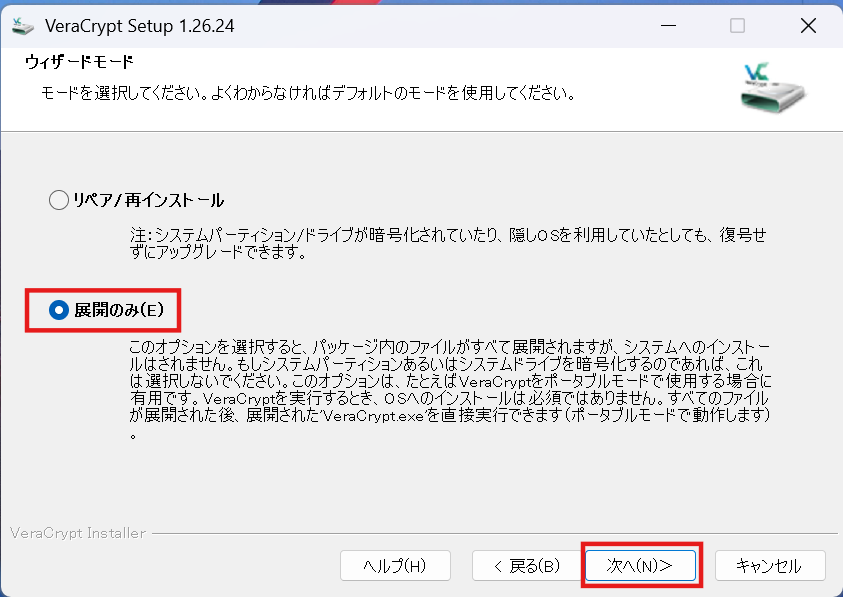
Task: Close the VeraCrypt Setup window
Action: (x=808, y=25)
